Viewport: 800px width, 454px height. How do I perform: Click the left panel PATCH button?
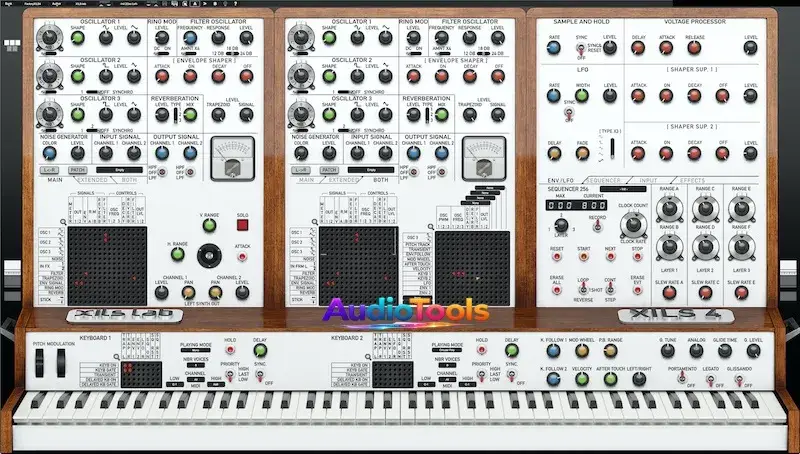click(76, 171)
